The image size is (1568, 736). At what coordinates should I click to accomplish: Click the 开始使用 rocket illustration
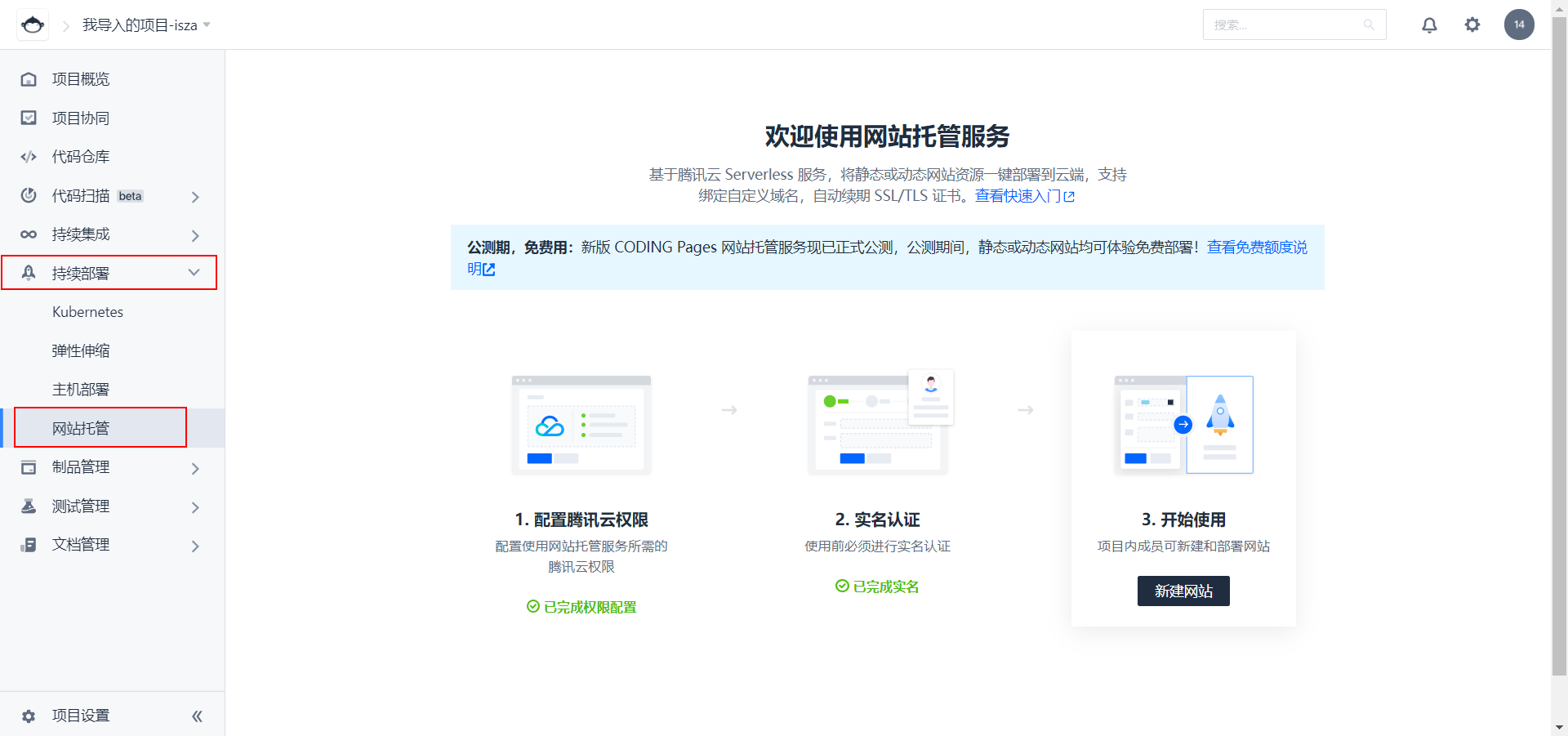1183,424
